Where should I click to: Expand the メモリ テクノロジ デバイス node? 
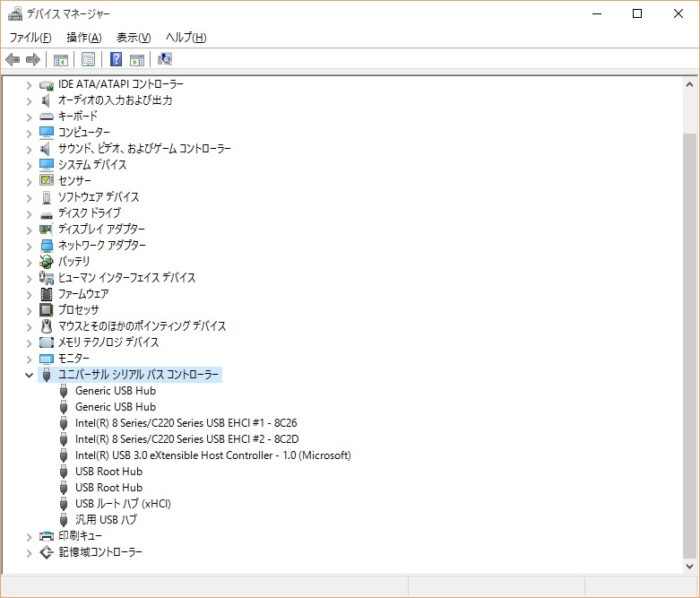pyautogui.click(x=29, y=343)
